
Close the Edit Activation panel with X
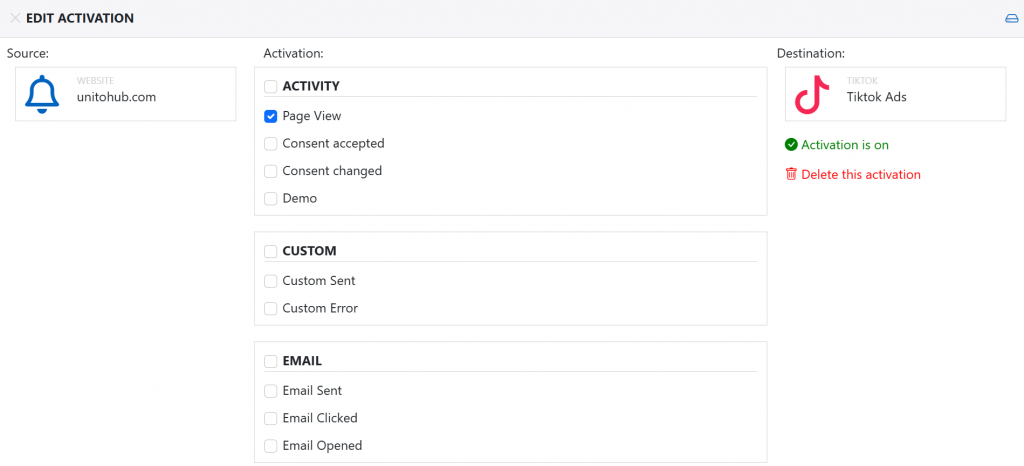(15, 18)
